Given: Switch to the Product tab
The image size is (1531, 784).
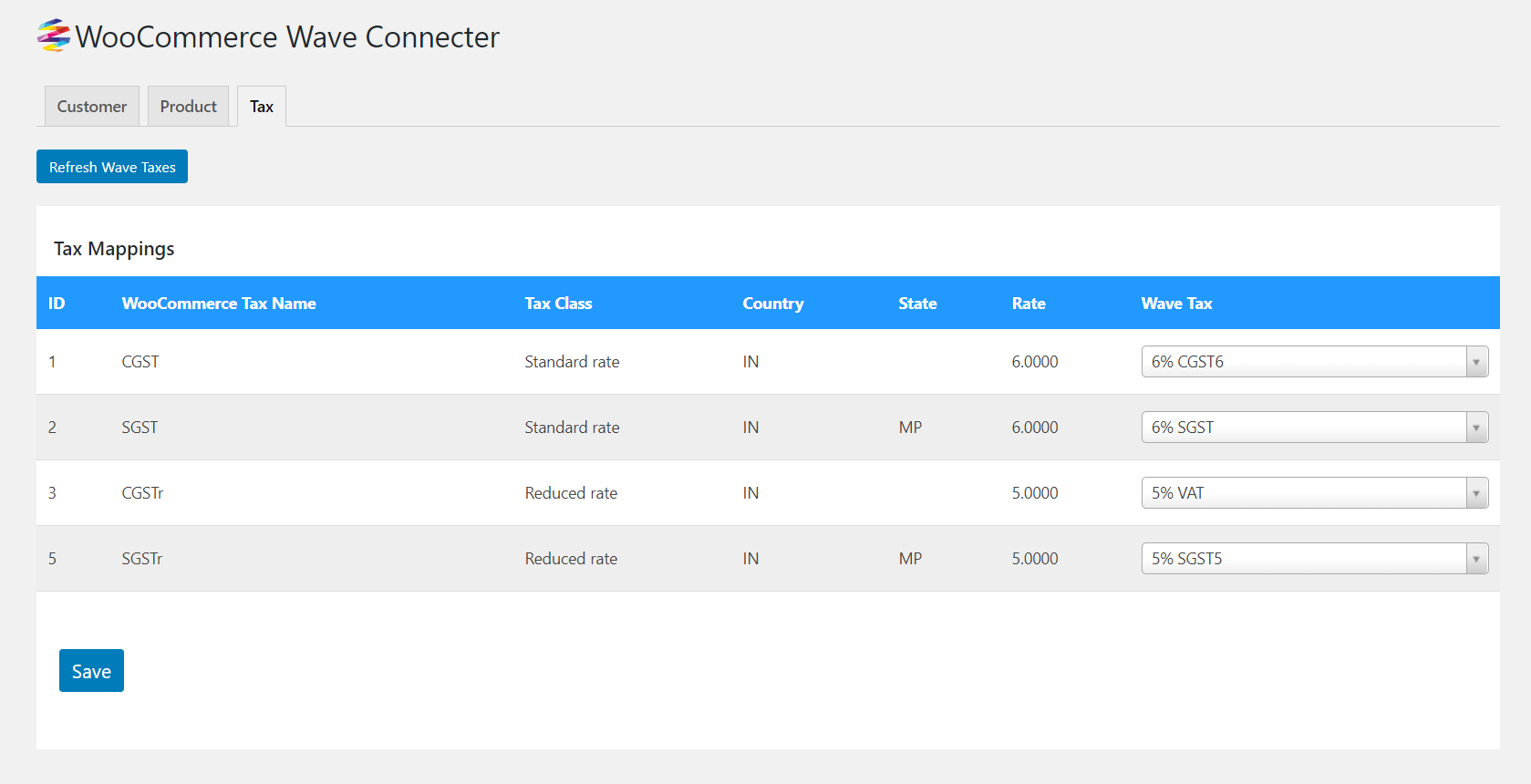Looking at the screenshot, I should [x=189, y=107].
